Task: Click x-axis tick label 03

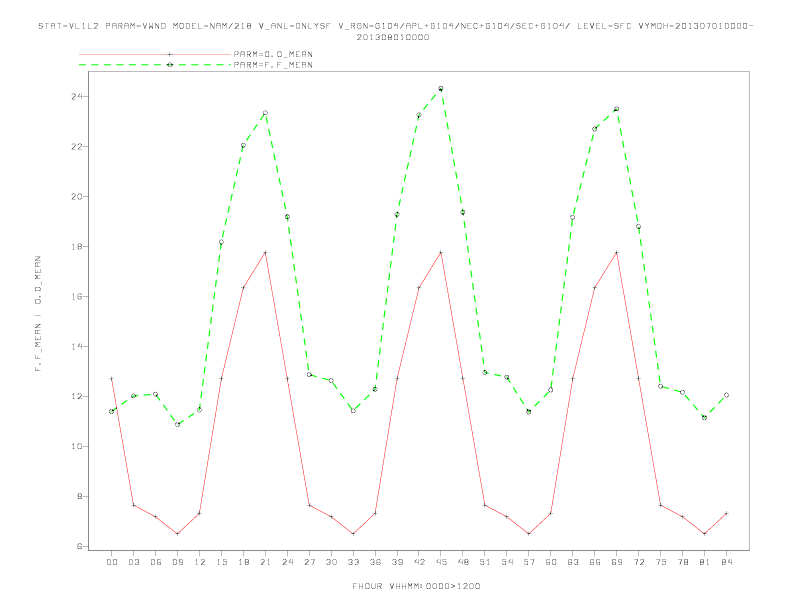Action: [133, 562]
